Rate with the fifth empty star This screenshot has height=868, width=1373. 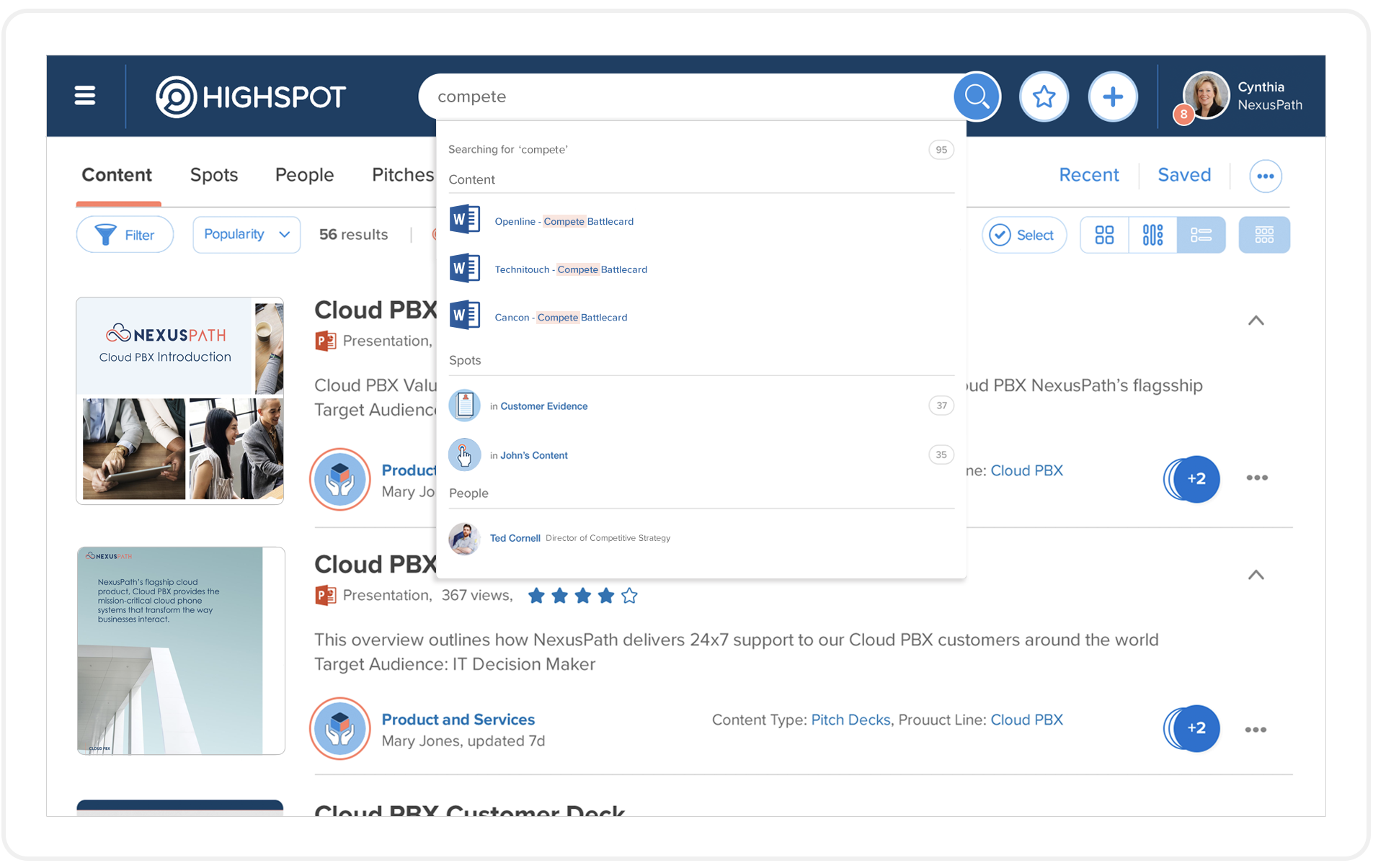[x=629, y=596]
